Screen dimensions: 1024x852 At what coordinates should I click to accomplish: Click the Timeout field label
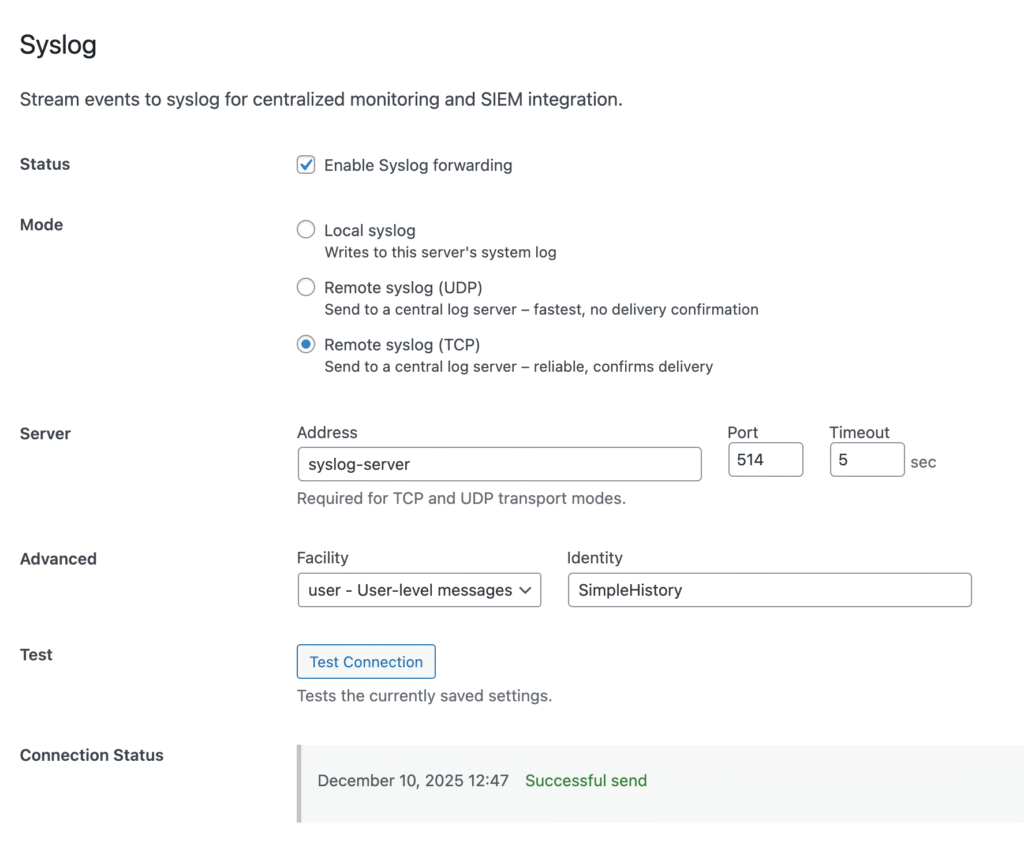click(859, 433)
